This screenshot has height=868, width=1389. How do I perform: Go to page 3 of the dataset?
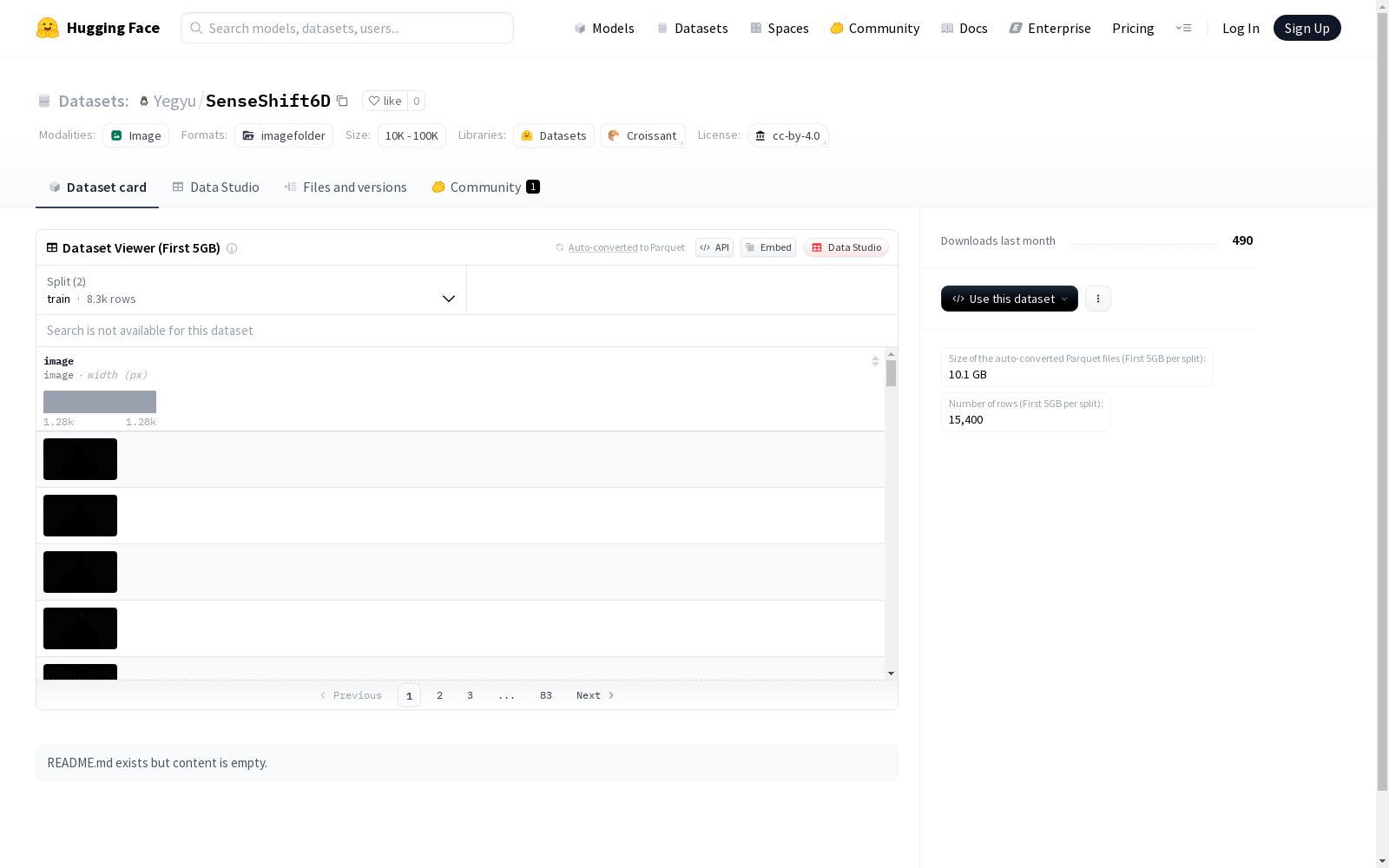click(x=471, y=695)
